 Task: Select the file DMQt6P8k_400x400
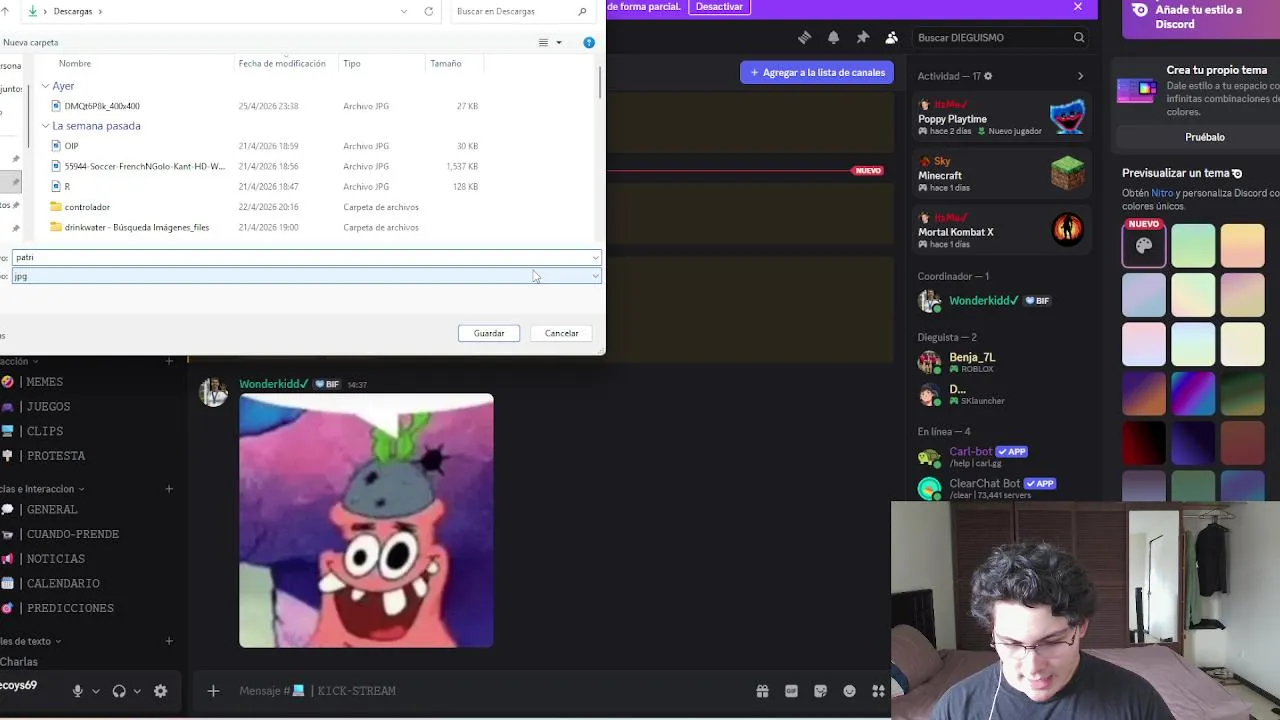(102, 106)
